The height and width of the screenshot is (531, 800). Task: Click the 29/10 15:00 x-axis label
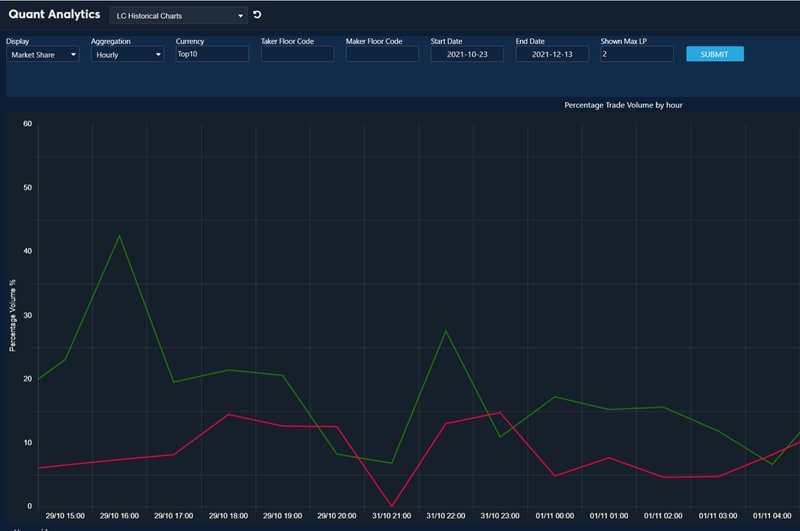pyautogui.click(x=65, y=516)
